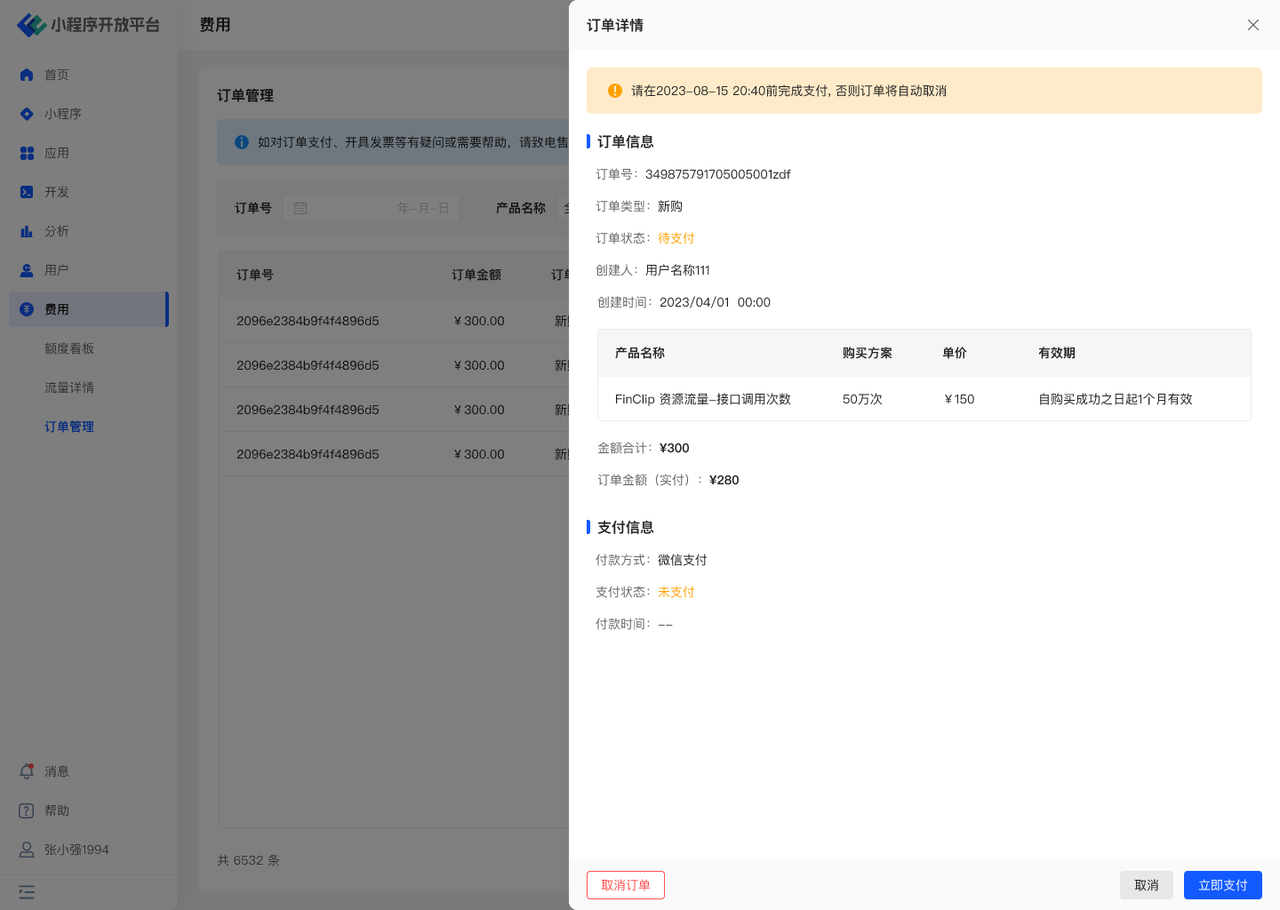Click the first order row 2096e2384b9f4f4896d5
Screen dimensions: 1280x910
click(308, 321)
